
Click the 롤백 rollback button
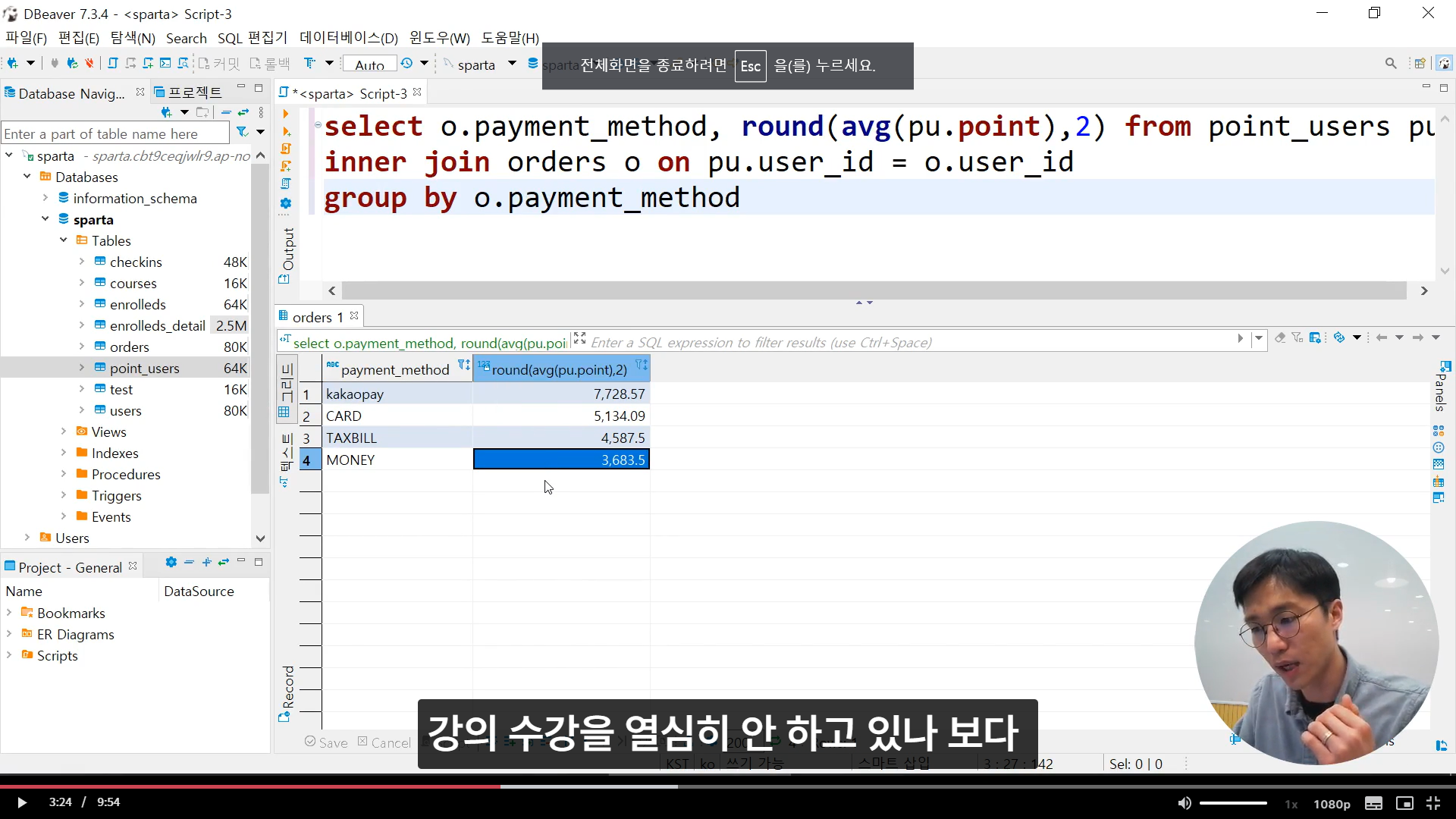(271, 64)
